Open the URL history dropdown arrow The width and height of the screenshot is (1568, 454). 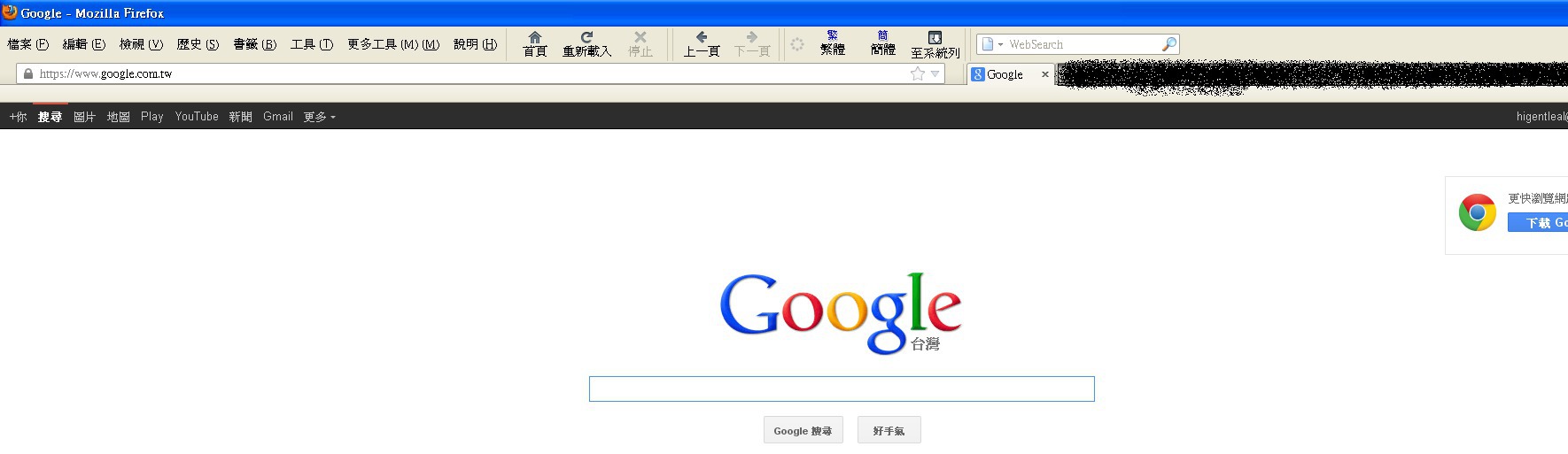(x=935, y=73)
